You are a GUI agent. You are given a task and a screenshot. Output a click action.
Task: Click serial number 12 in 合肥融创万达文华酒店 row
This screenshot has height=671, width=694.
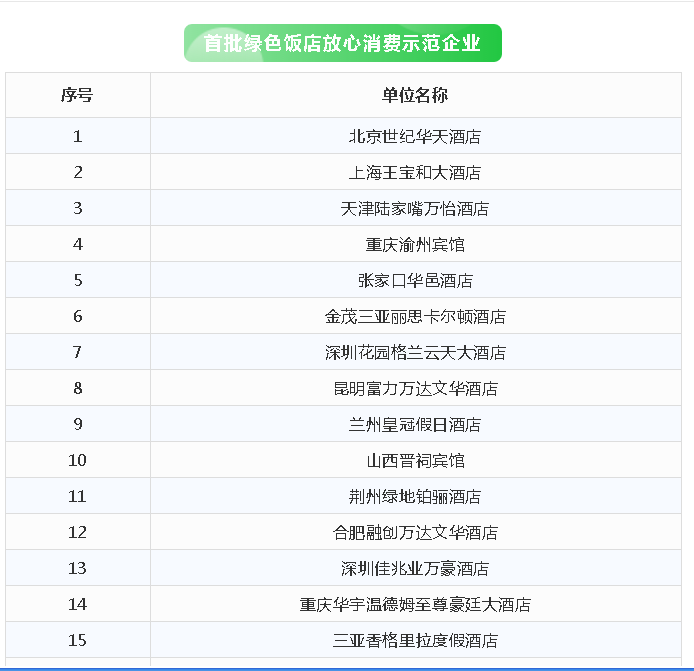(x=77, y=532)
